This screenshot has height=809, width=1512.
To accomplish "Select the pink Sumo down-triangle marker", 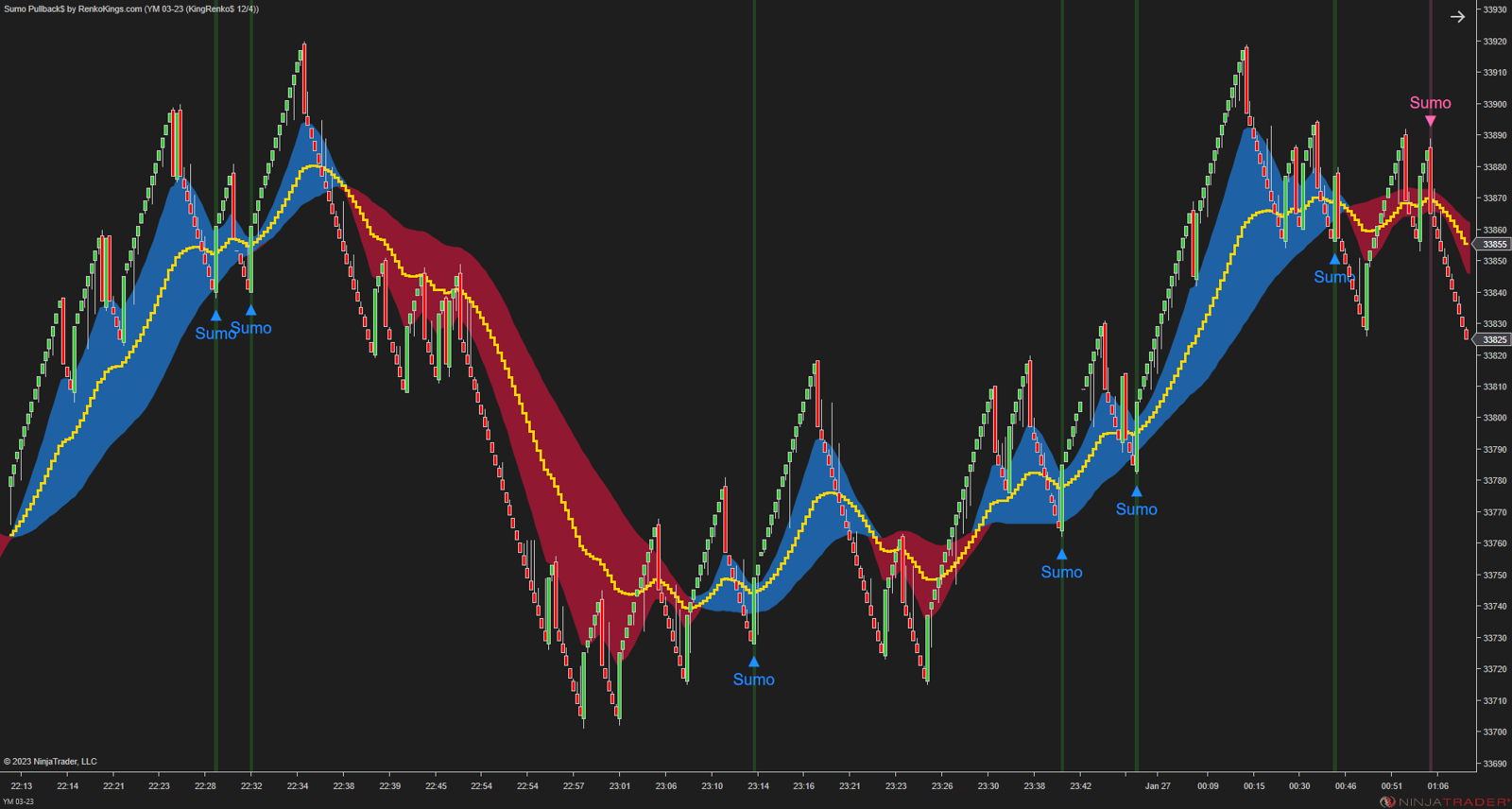I will (x=1430, y=121).
